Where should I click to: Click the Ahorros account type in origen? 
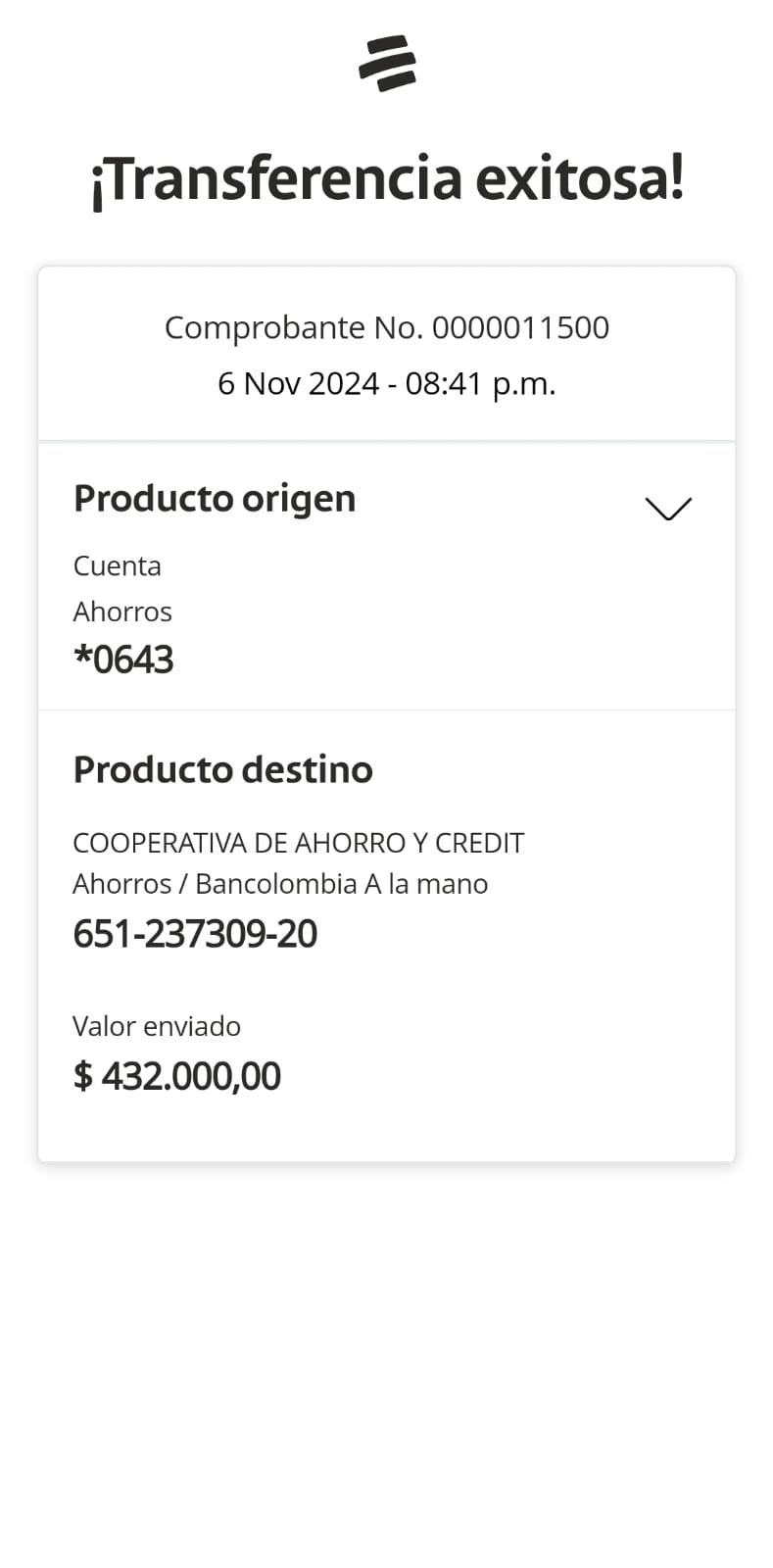tap(122, 612)
